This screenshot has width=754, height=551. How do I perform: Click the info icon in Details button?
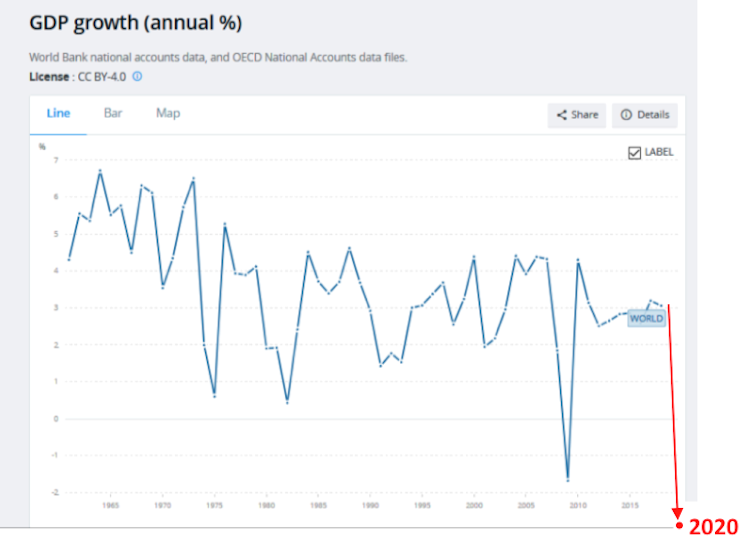(627, 115)
